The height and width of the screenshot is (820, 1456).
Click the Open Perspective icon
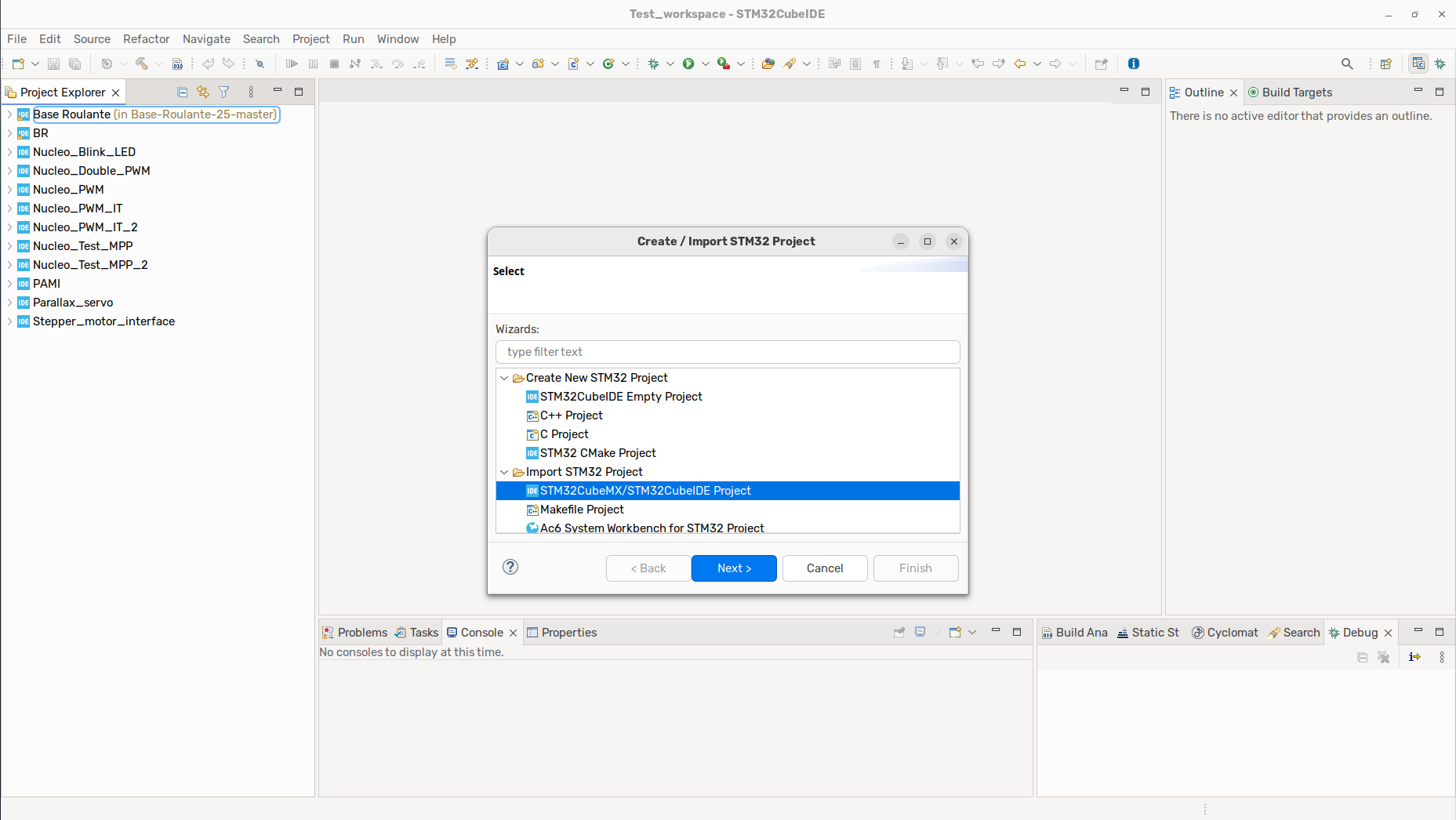tap(1386, 63)
